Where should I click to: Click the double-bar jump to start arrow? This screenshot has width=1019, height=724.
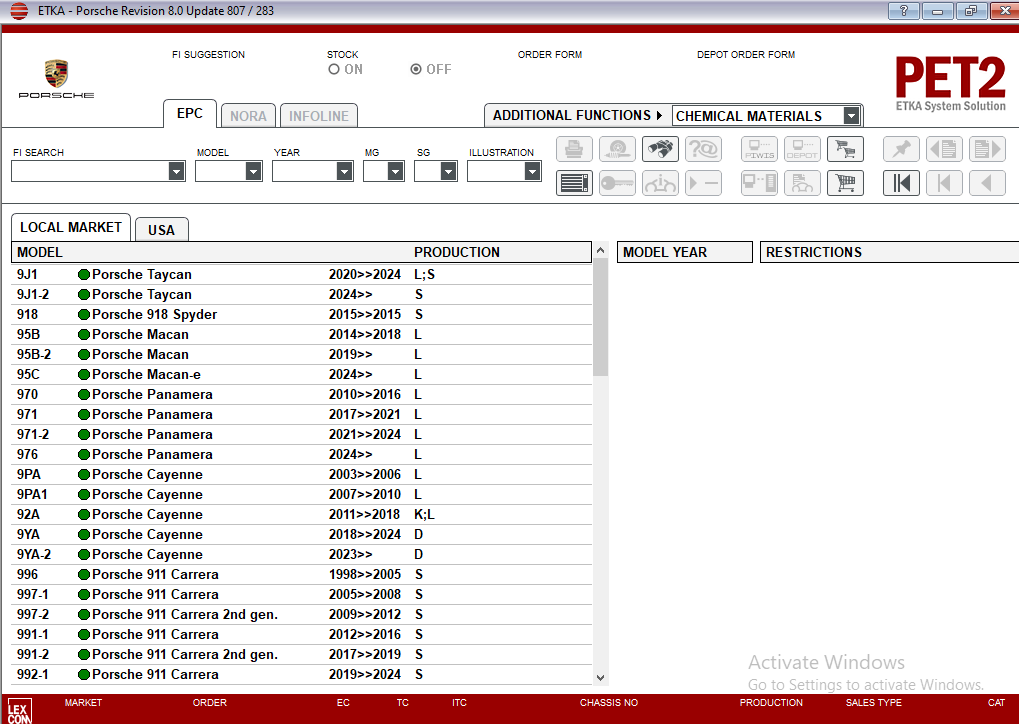point(901,183)
